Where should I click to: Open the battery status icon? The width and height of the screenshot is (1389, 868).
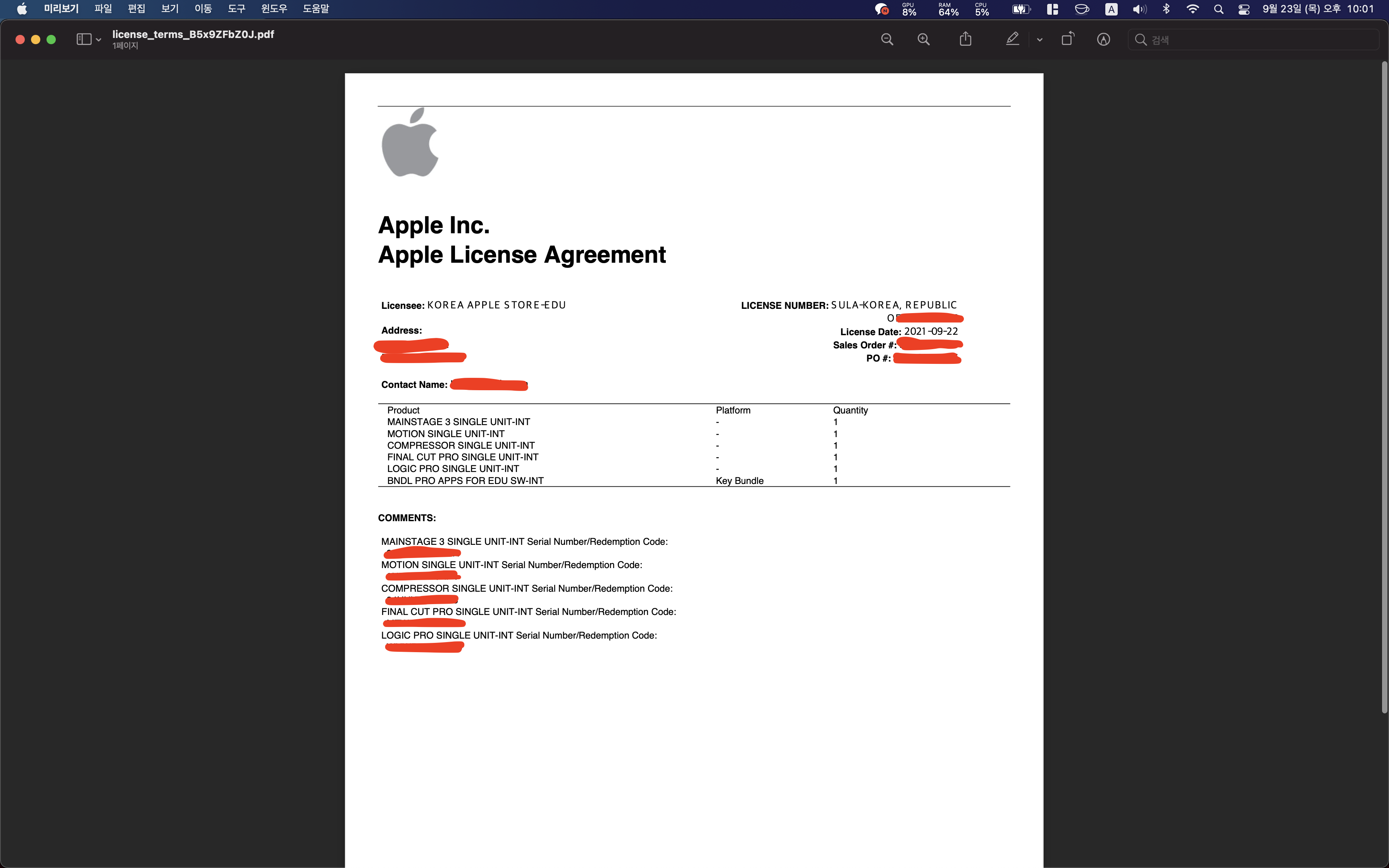pyautogui.click(x=1021, y=9)
